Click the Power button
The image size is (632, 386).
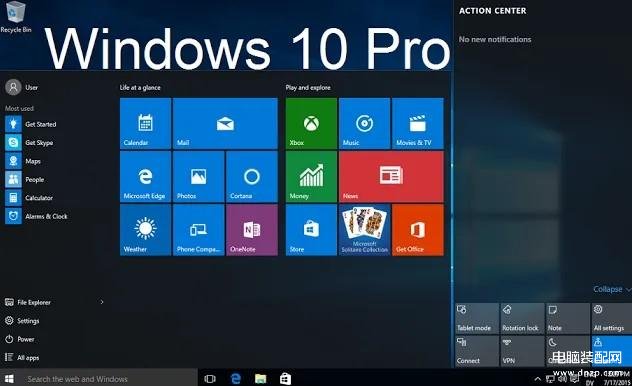coord(19,339)
